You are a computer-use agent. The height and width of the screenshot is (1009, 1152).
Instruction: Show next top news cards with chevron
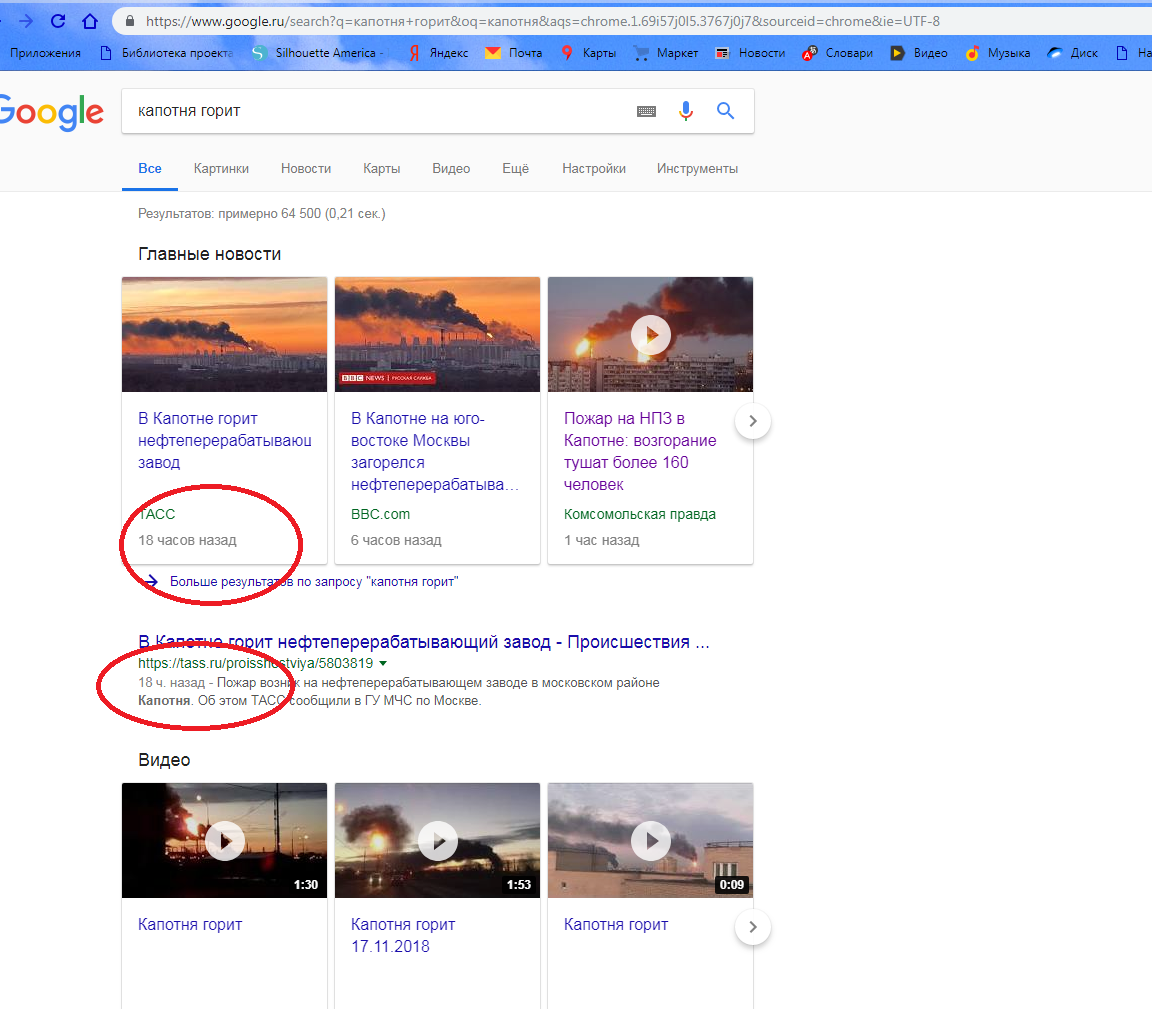click(x=752, y=421)
